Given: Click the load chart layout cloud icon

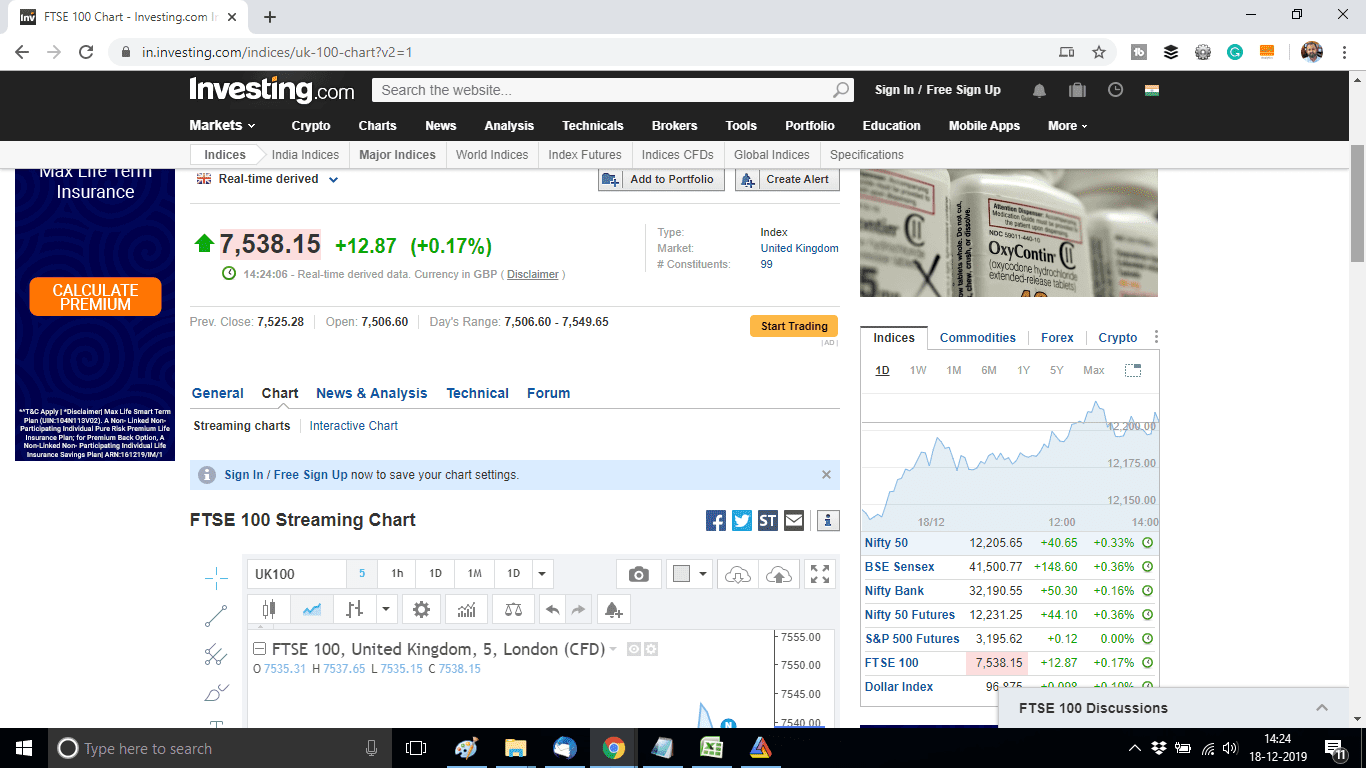Looking at the screenshot, I should click(737, 574).
